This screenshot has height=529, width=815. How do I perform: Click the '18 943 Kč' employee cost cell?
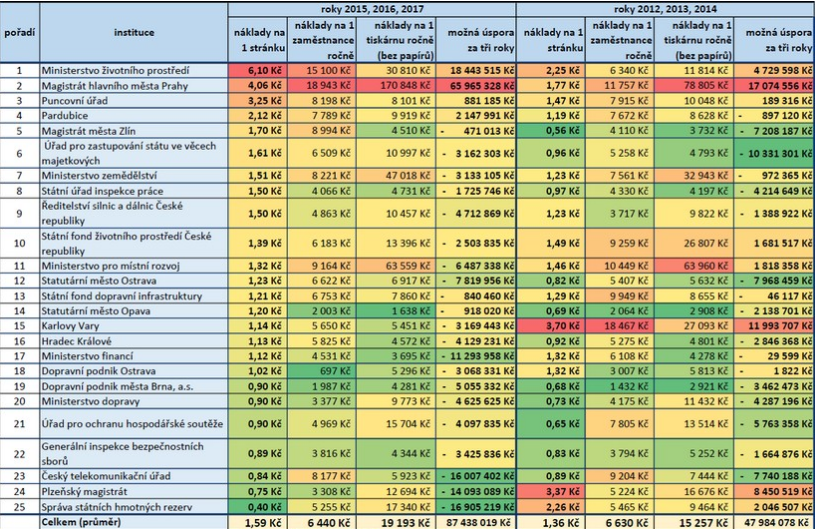tap(322, 86)
